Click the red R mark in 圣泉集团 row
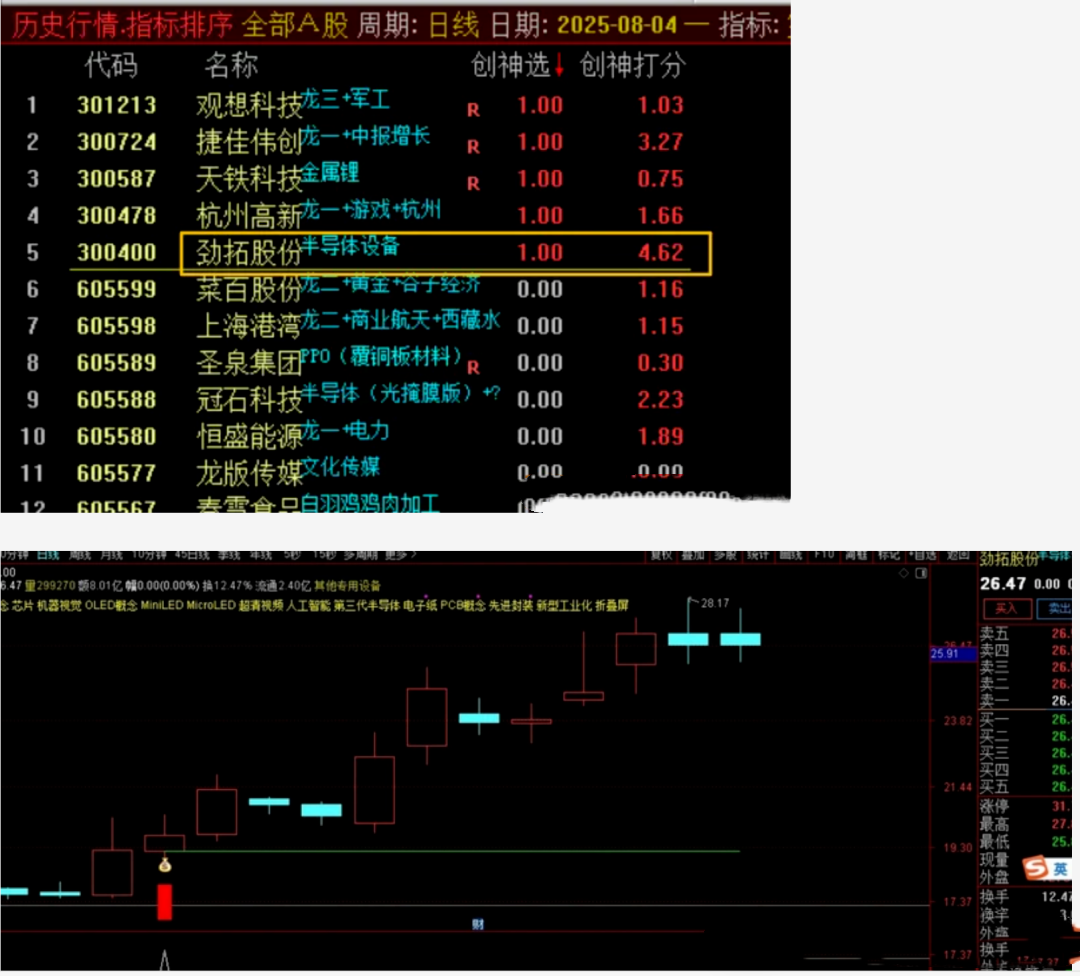The width and height of the screenshot is (1080, 976). point(473,367)
